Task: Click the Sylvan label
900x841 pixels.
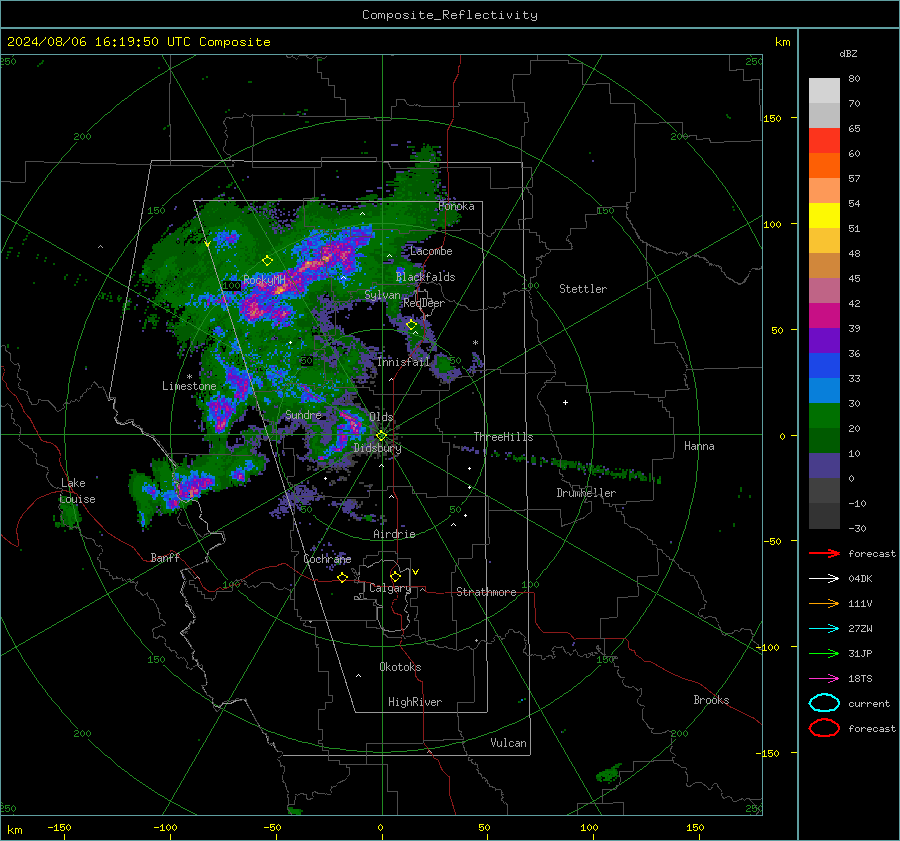Action: [x=382, y=295]
